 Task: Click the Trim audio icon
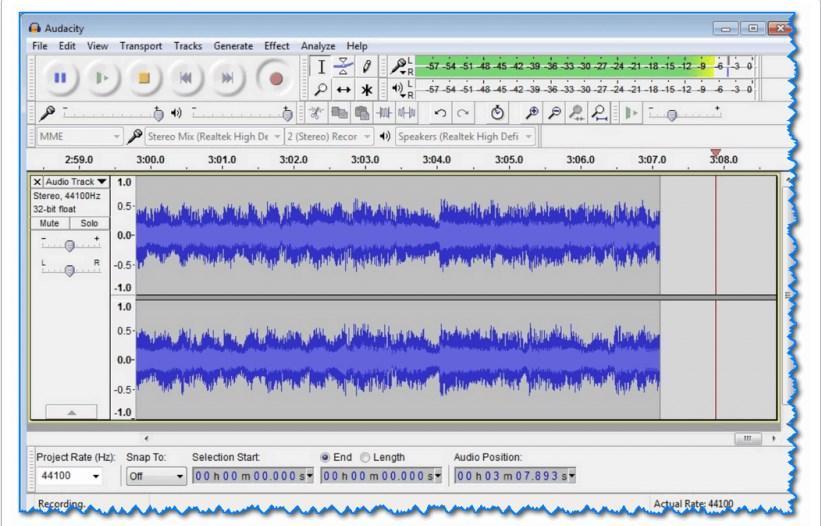tap(384, 113)
